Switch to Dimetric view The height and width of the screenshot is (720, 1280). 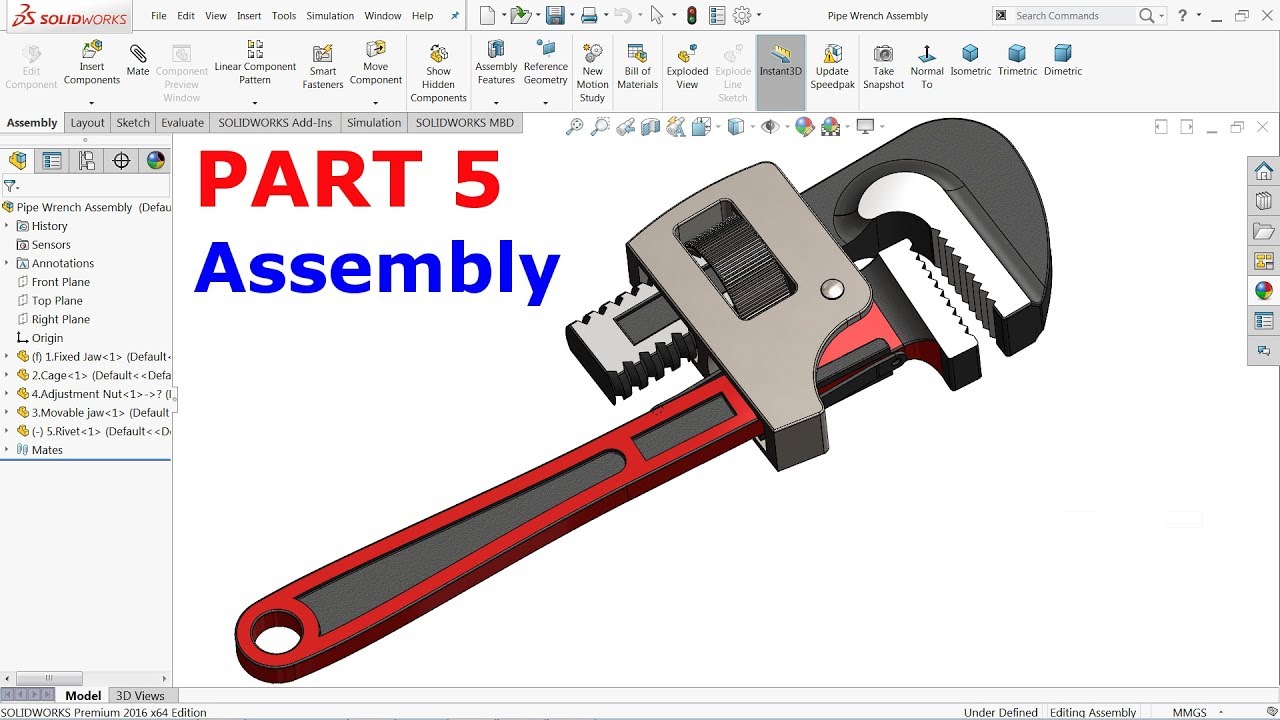[x=1063, y=60]
